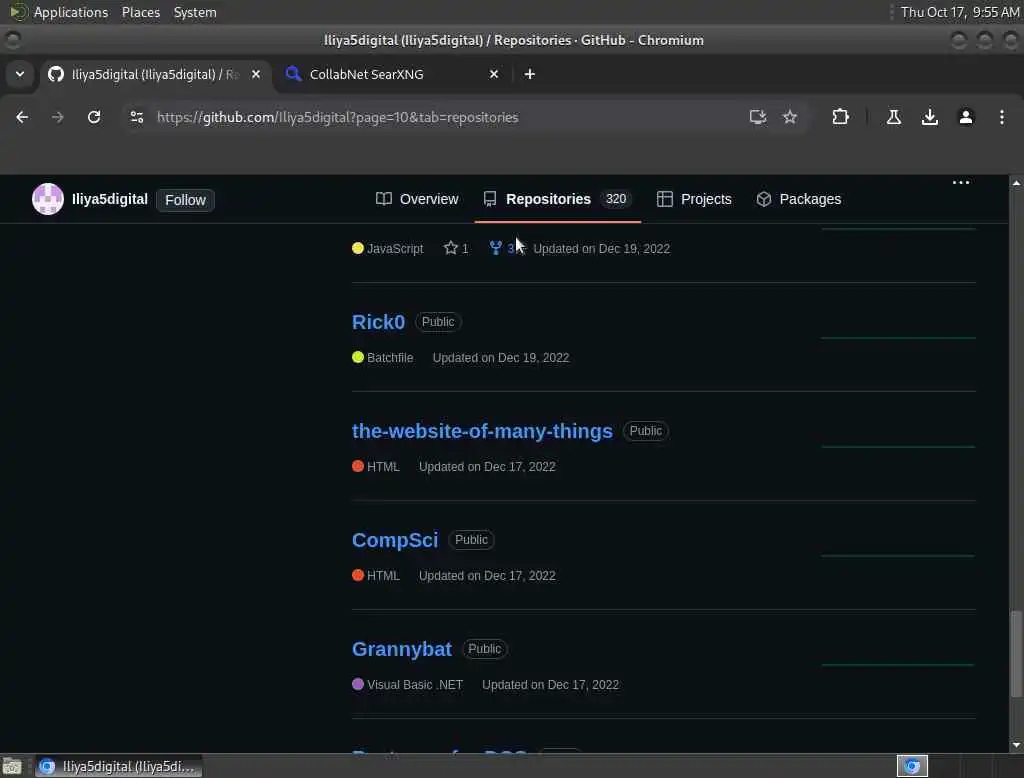Click the HTML label under the-website-of-many-things
1024x778 pixels.
(383, 466)
